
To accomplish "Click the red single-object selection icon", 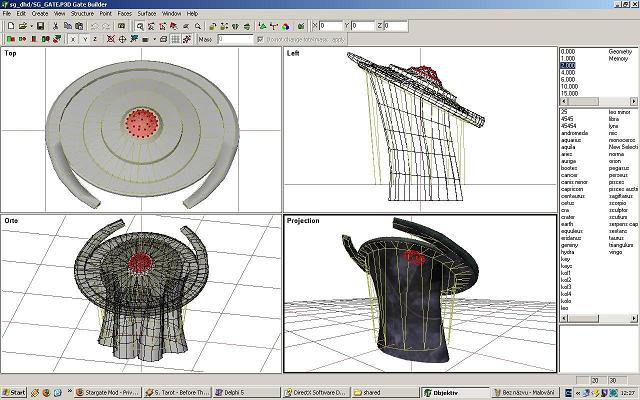I will click(34, 39).
